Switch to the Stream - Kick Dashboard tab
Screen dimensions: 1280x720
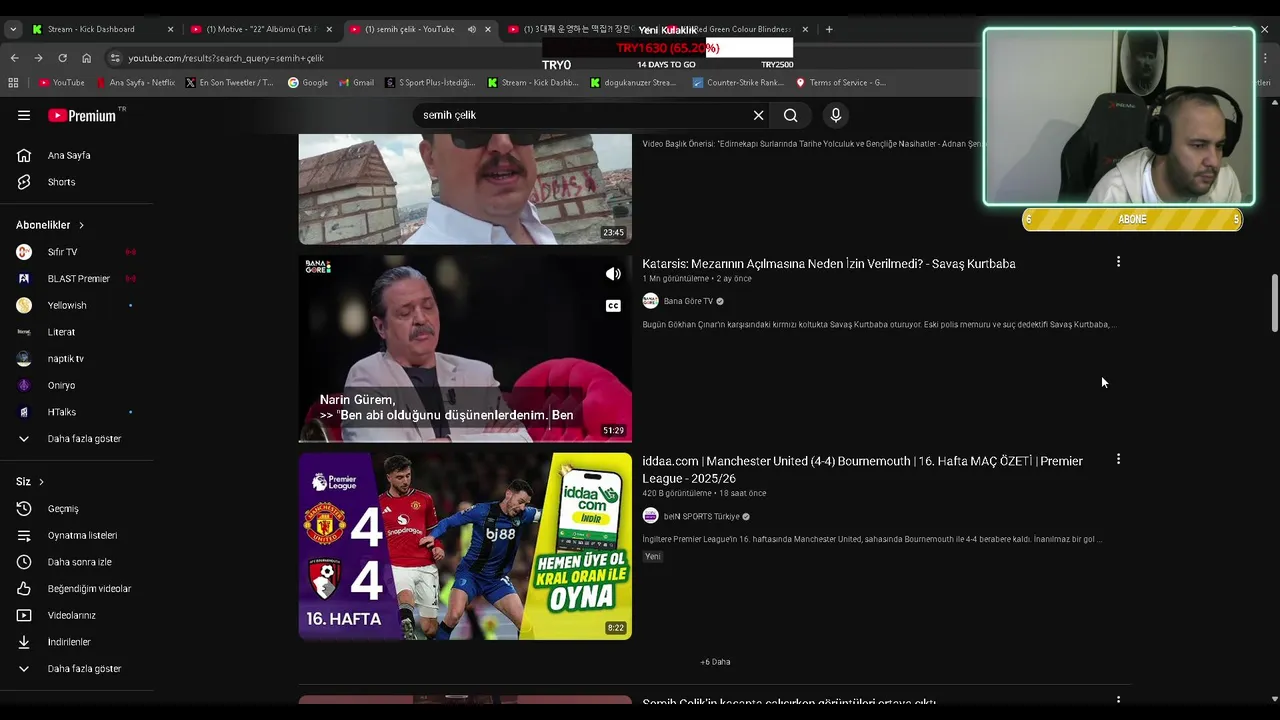coord(91,29)
